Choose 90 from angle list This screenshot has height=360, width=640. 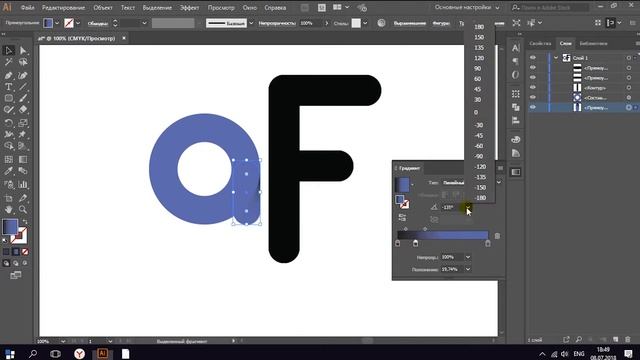point(477,69)
